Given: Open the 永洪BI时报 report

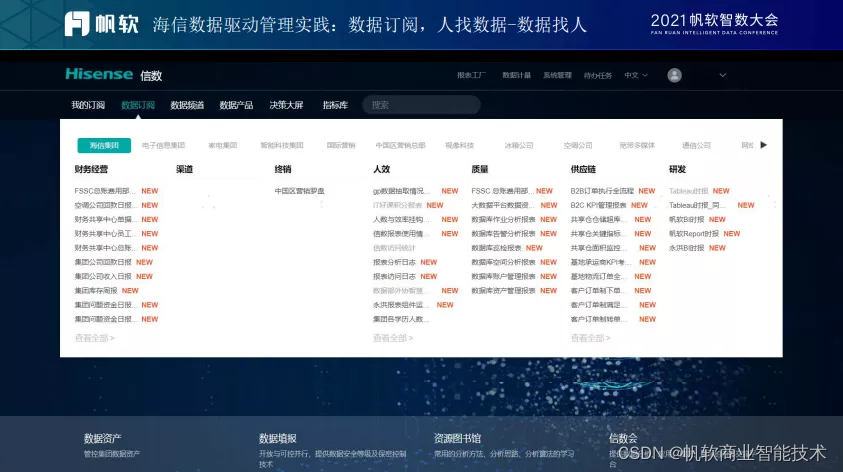Looking at the screenshot, I should (x=687, y=248).
